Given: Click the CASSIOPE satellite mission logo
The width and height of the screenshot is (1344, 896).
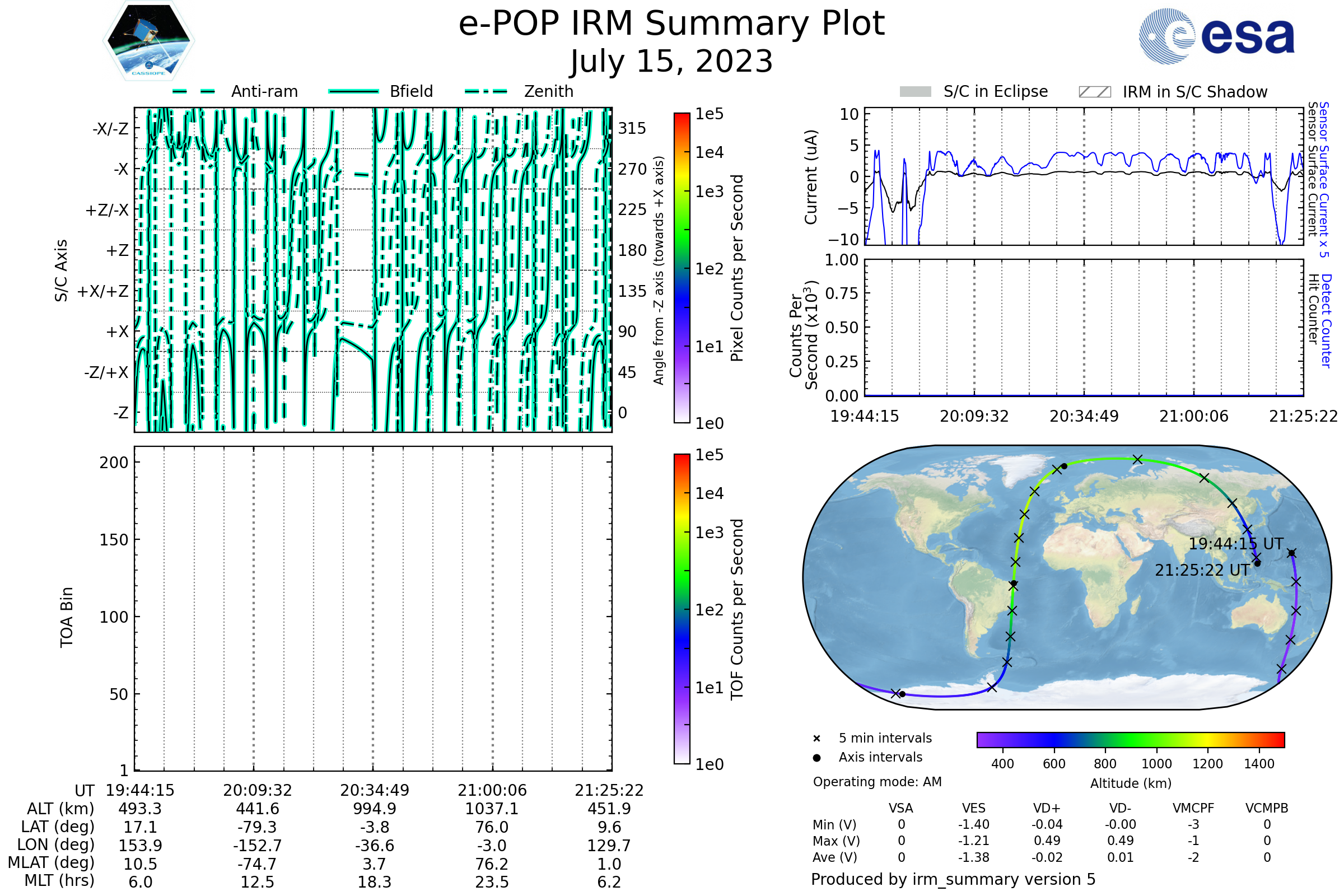Looking at the screenshot, I should click(x=148, y=41).
